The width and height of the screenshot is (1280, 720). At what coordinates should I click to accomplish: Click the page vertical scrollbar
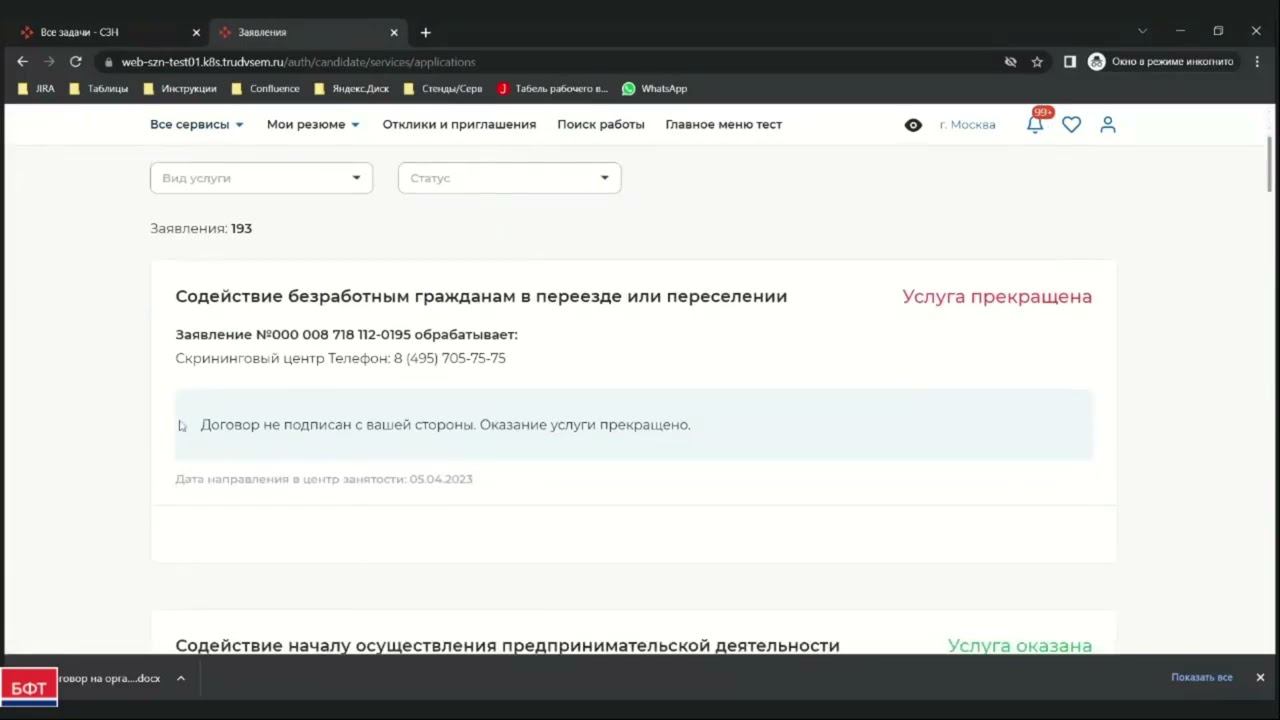tap(1270, 164)
